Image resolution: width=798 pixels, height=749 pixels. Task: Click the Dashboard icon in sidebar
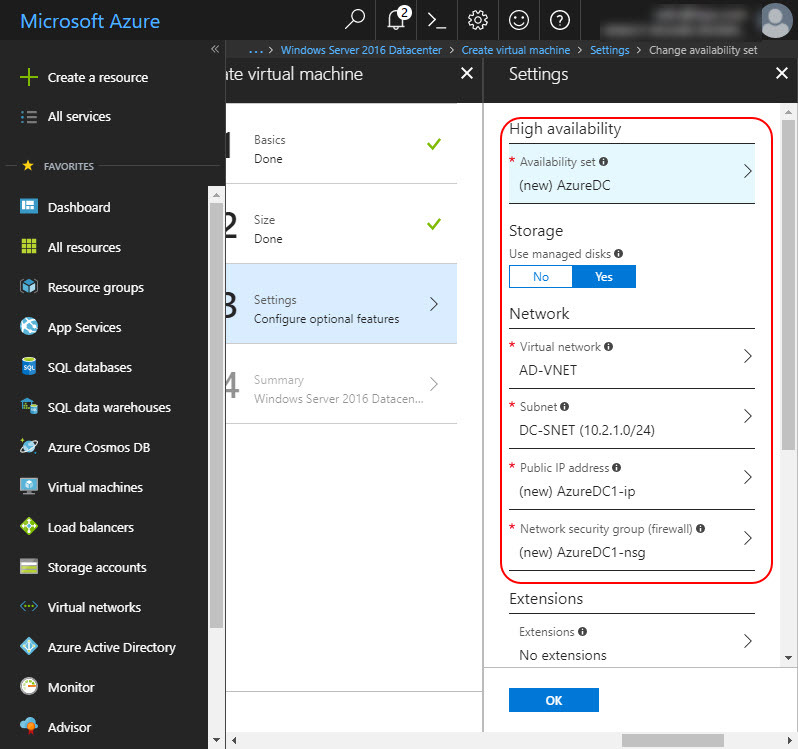point(29,207)
